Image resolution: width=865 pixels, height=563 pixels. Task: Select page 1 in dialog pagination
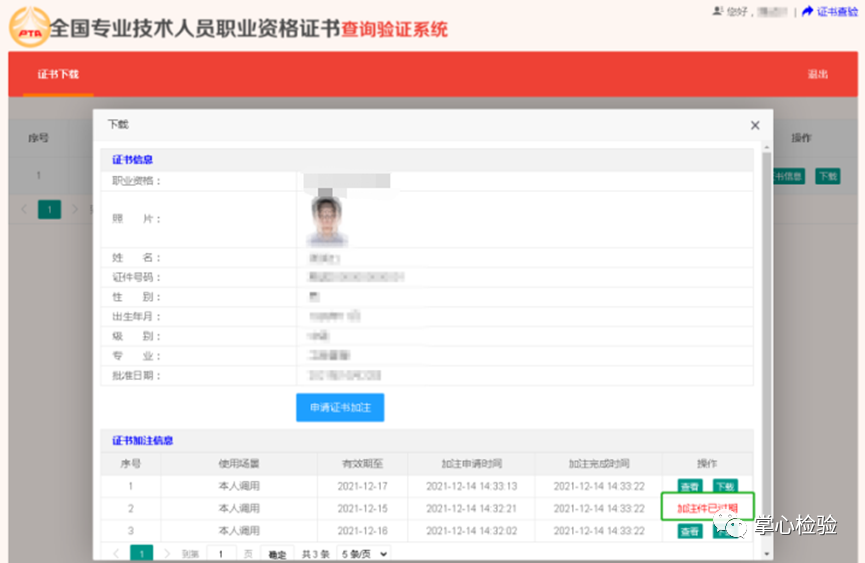point(141,554)
